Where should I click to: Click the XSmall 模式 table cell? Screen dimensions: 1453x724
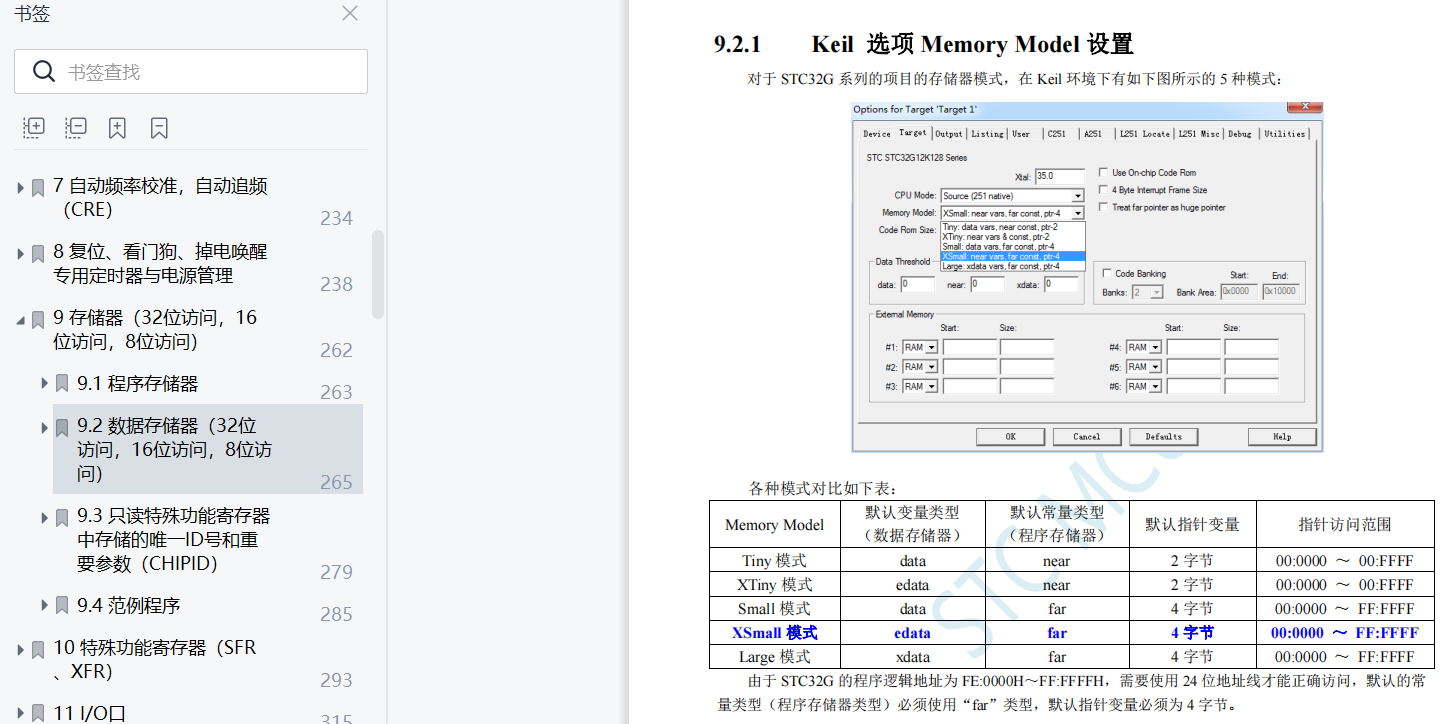(775, 633)
